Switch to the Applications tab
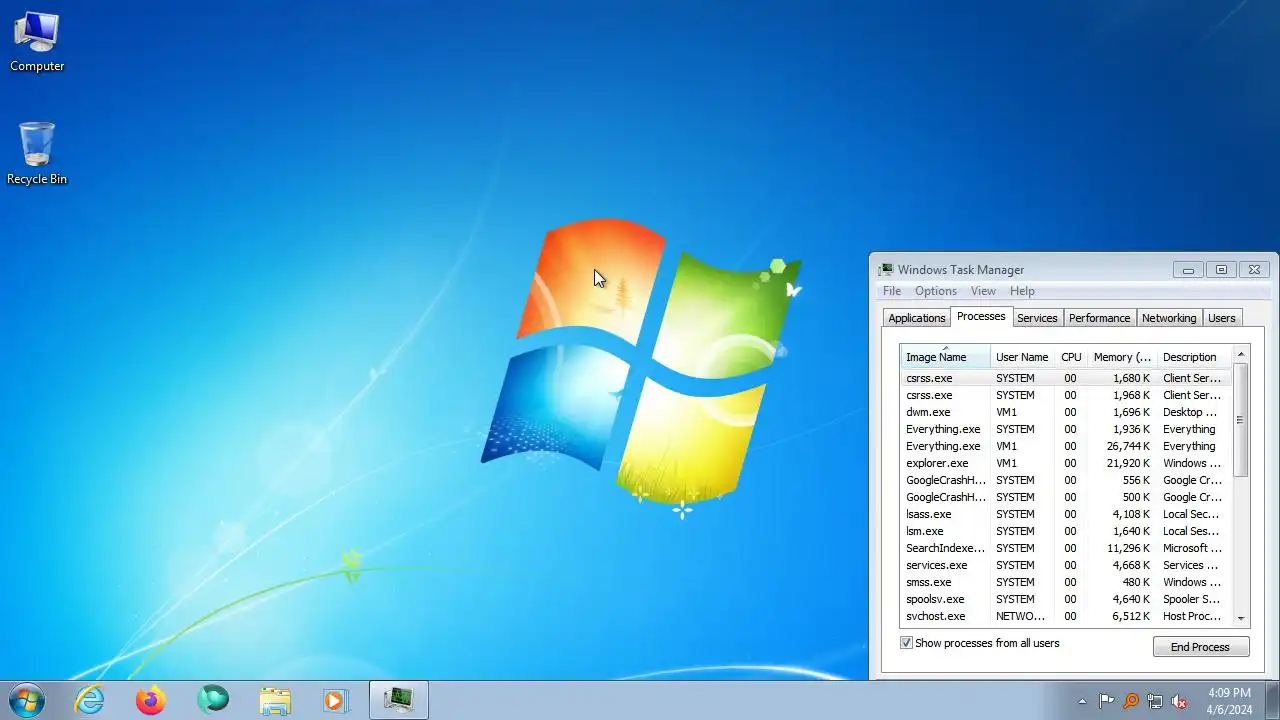 coord(916,318)
